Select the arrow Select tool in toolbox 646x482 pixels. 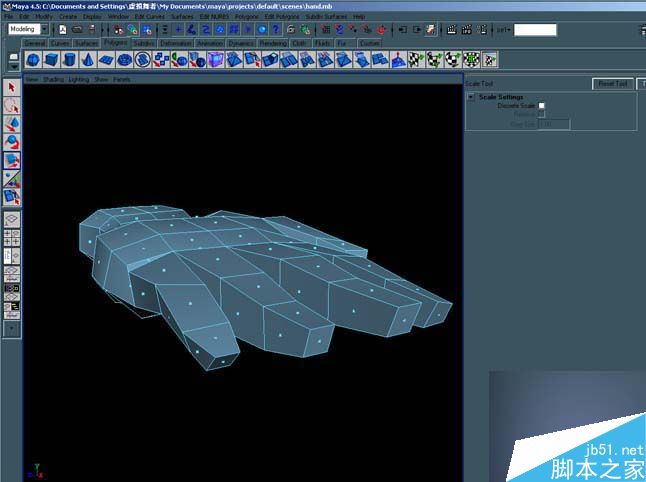(x=12, y=87)
